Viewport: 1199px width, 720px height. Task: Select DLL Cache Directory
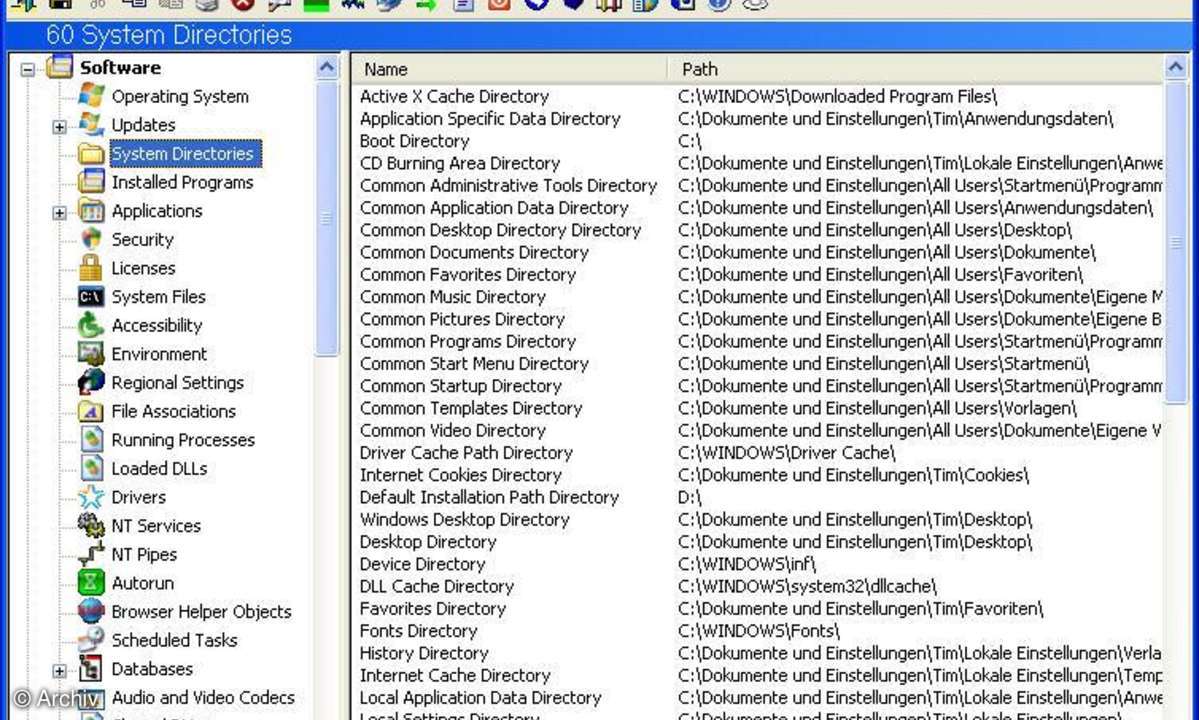point(437,586)
